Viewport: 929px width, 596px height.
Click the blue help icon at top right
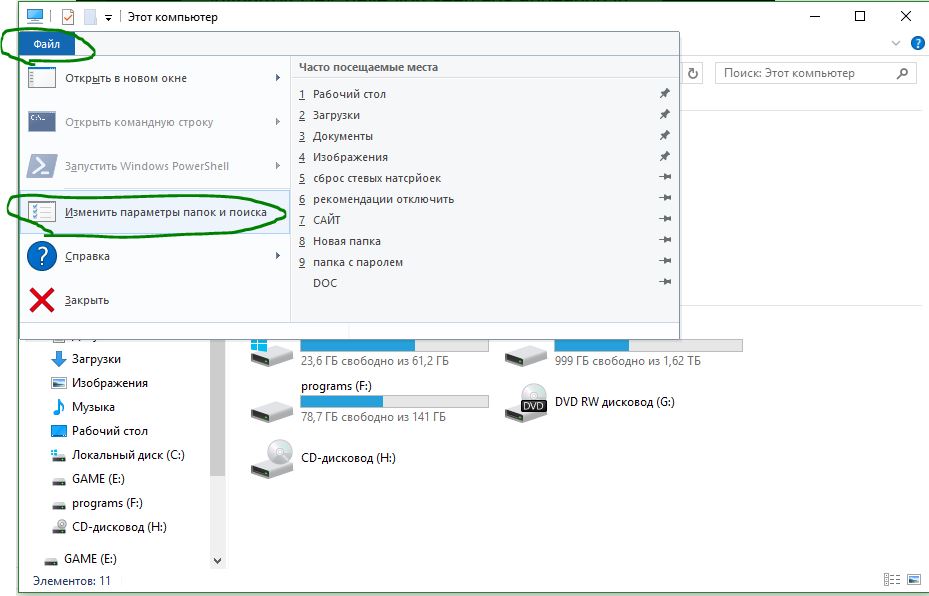tap(917, 43)
